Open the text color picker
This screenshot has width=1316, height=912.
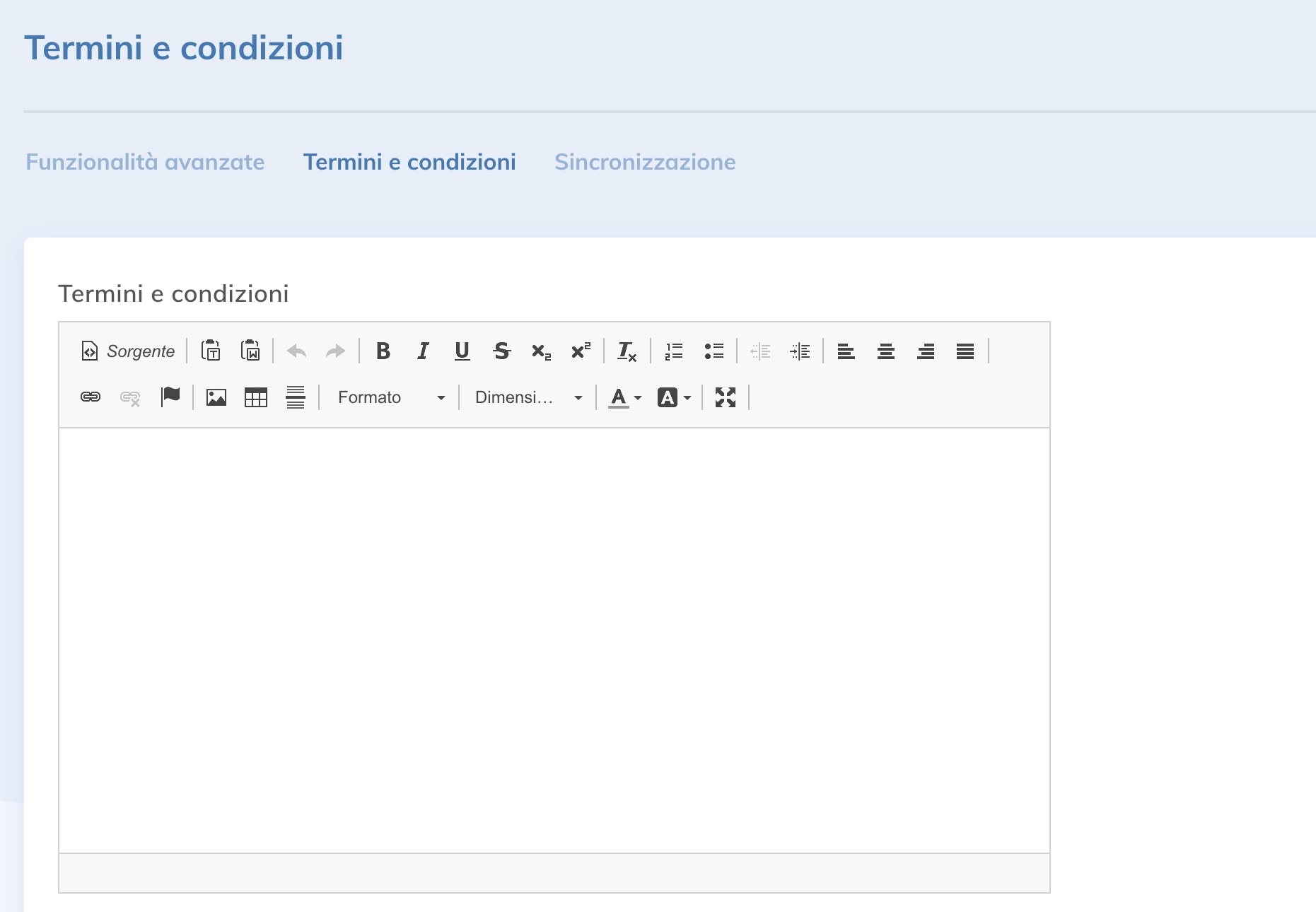(625, 397)
